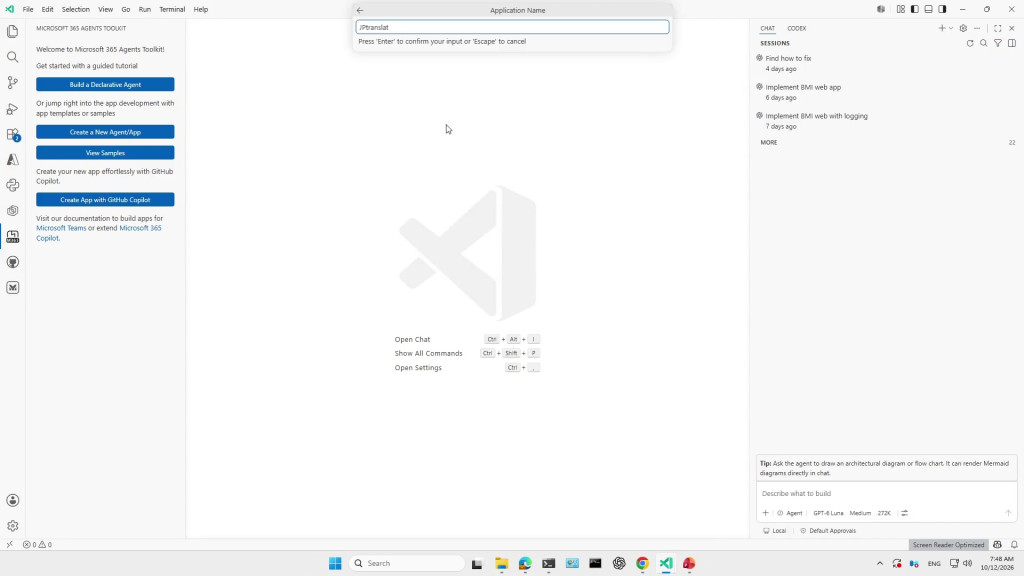Expand MORE sessions in the list
The image size is (1024, 576).
[x=769, y=142]
